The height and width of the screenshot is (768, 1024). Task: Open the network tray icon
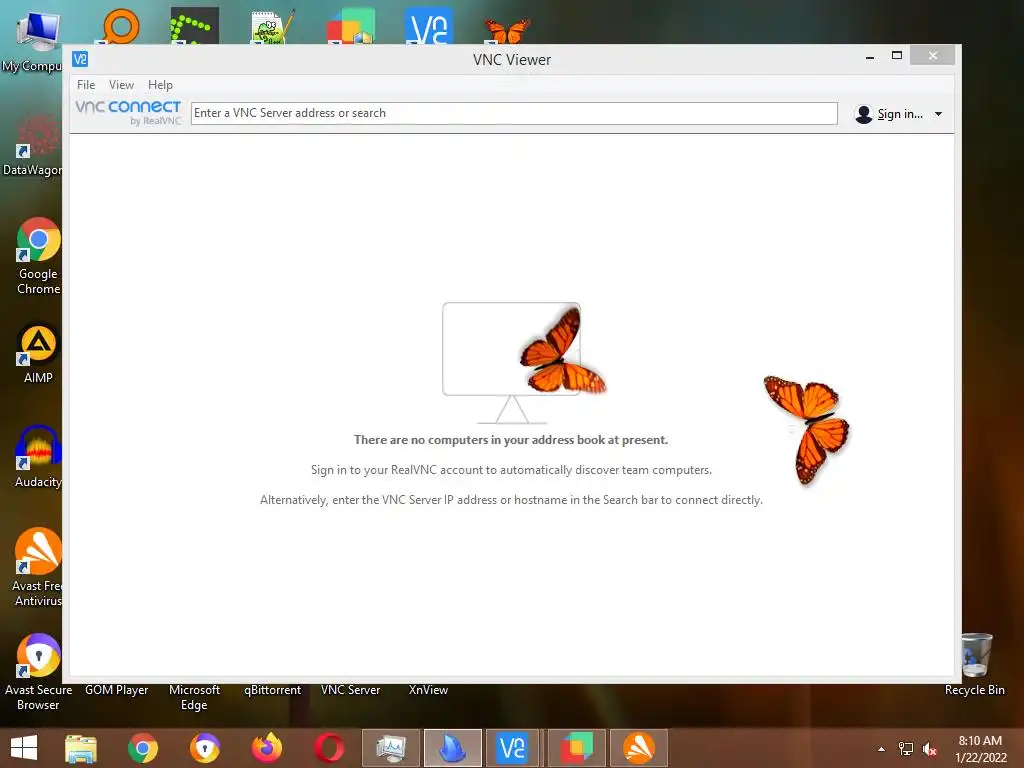coord(906,749)
